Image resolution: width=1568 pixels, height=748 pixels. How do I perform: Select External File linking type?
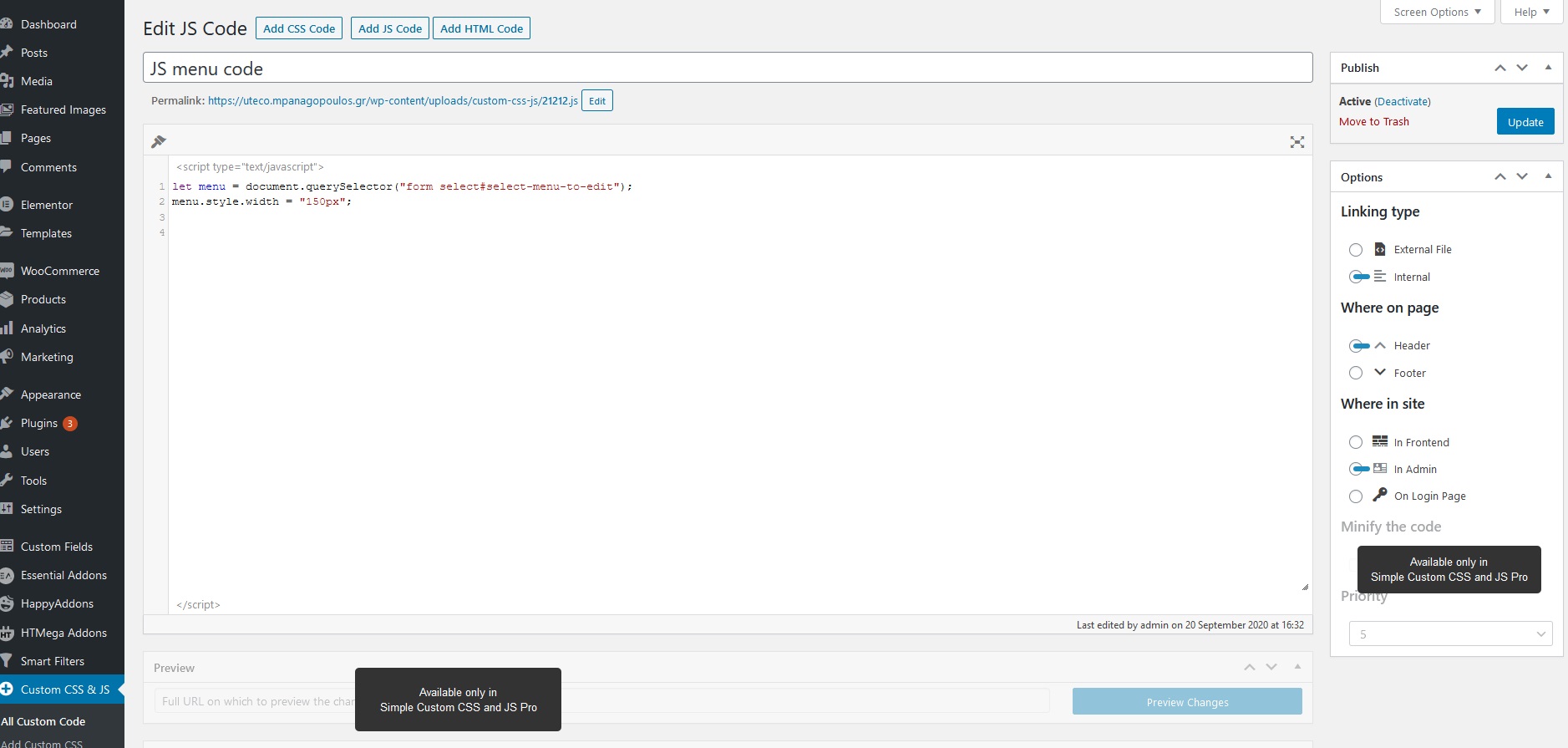[1356, 250]
